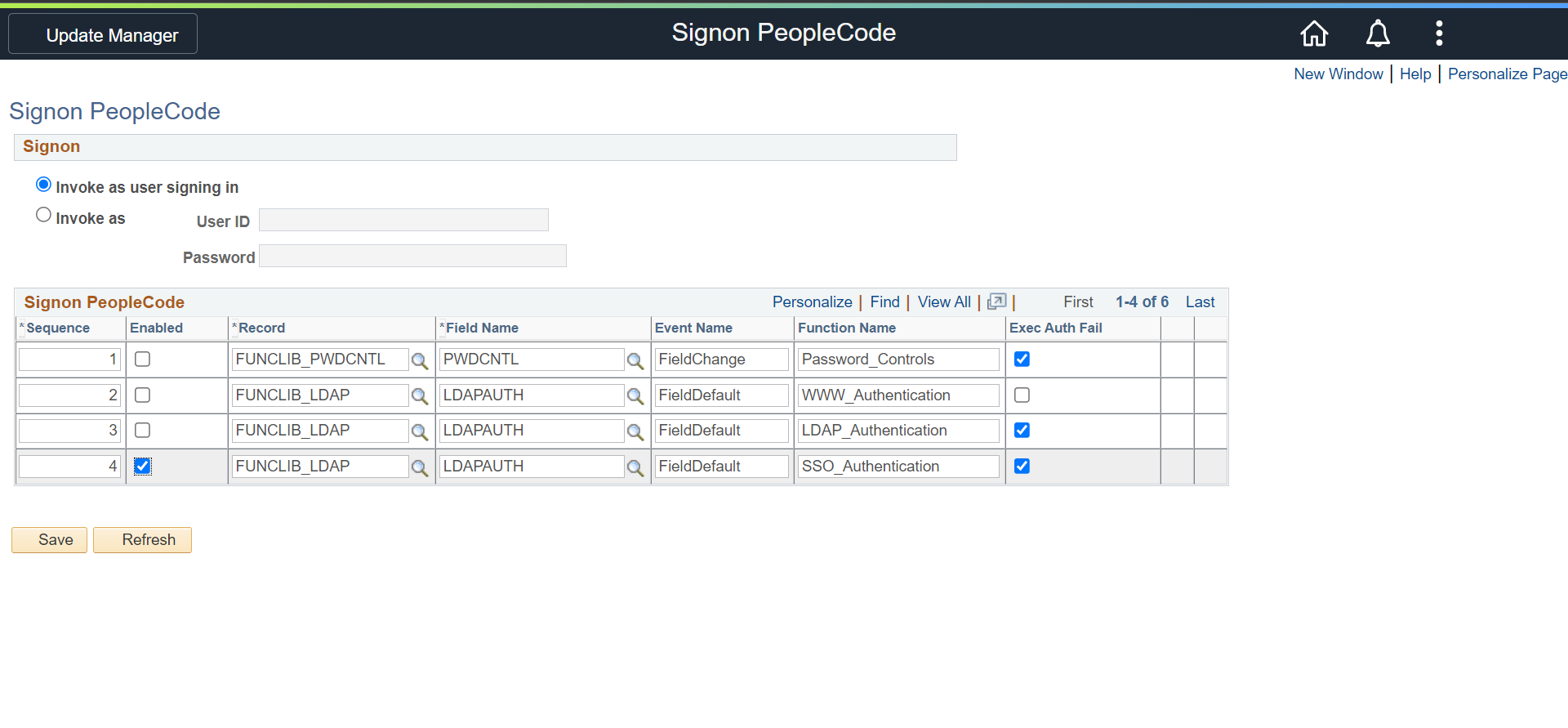Enable the Password_Controls row
This screenshot has height=728, width=1568.
click(142, 359)
